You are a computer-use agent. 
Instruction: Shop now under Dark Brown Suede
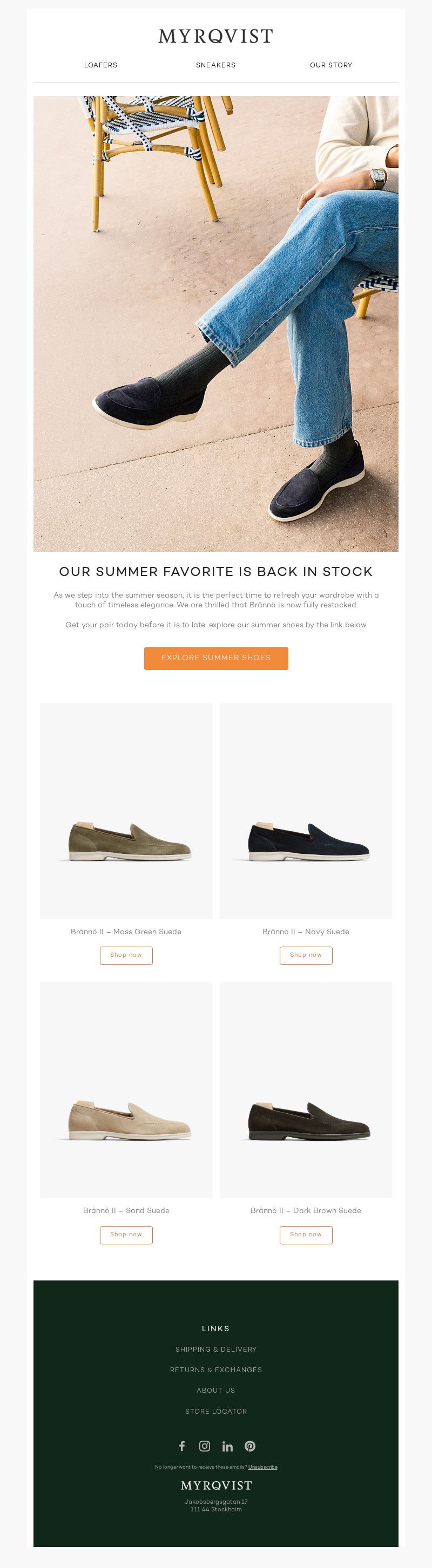tap(306, 1235)
